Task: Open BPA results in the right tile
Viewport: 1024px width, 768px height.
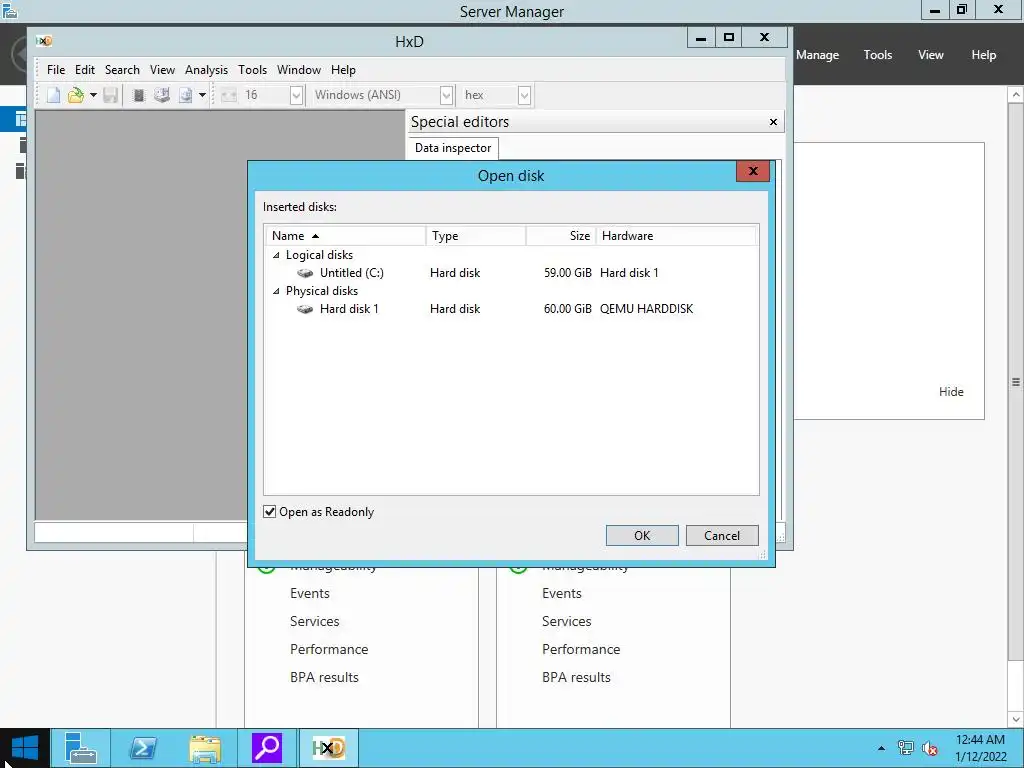Action: pos(576,678)
